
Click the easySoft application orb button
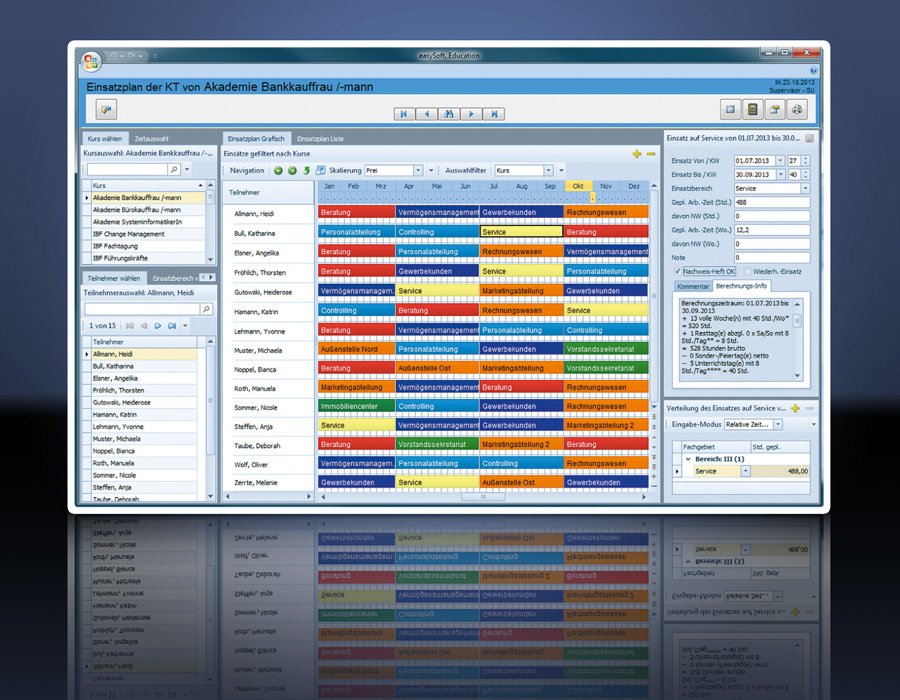[91, 61]
